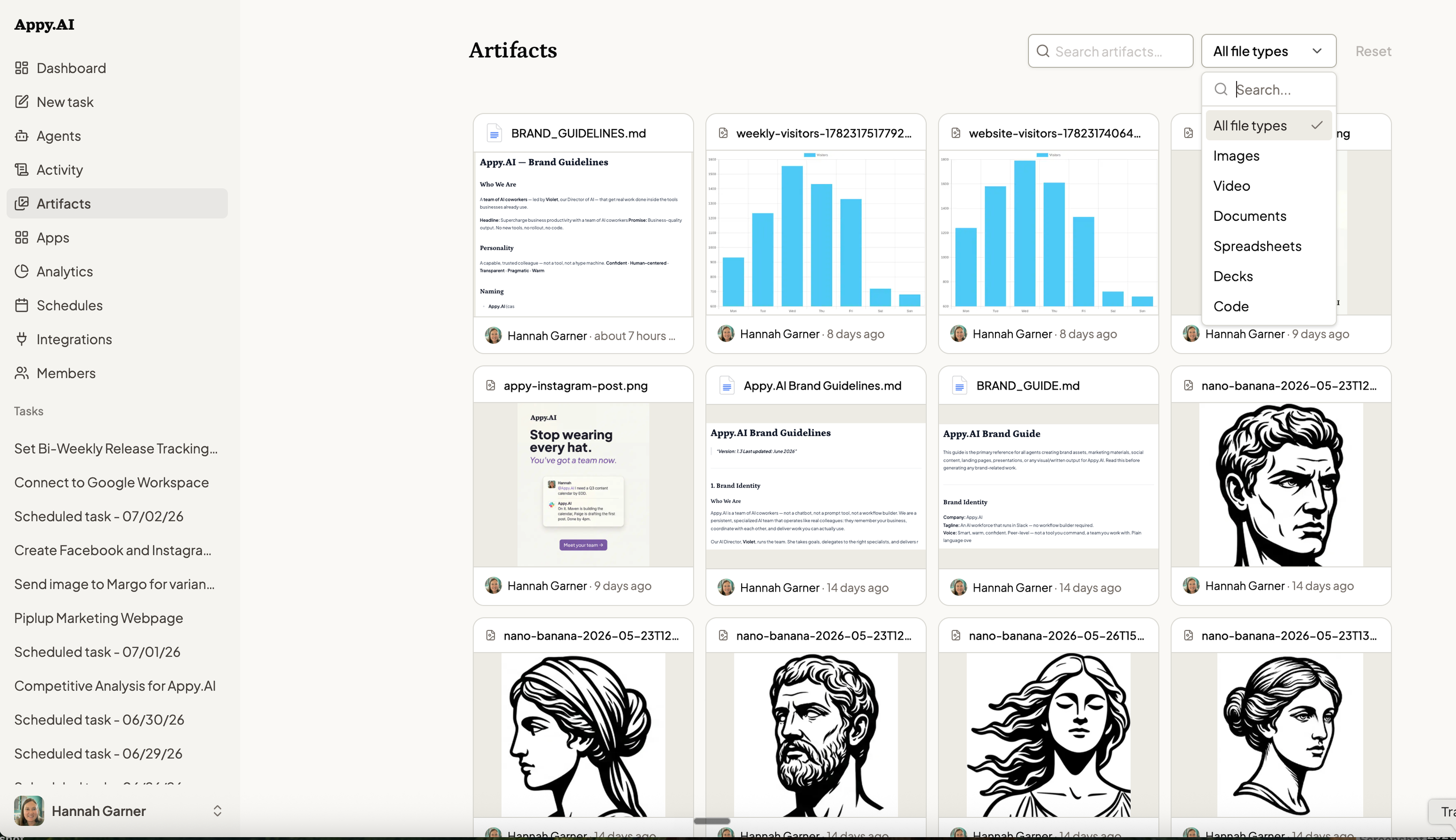Click the Apps grid icon
This screenshot has width=1456, height=840.
[x=21, y=238]
